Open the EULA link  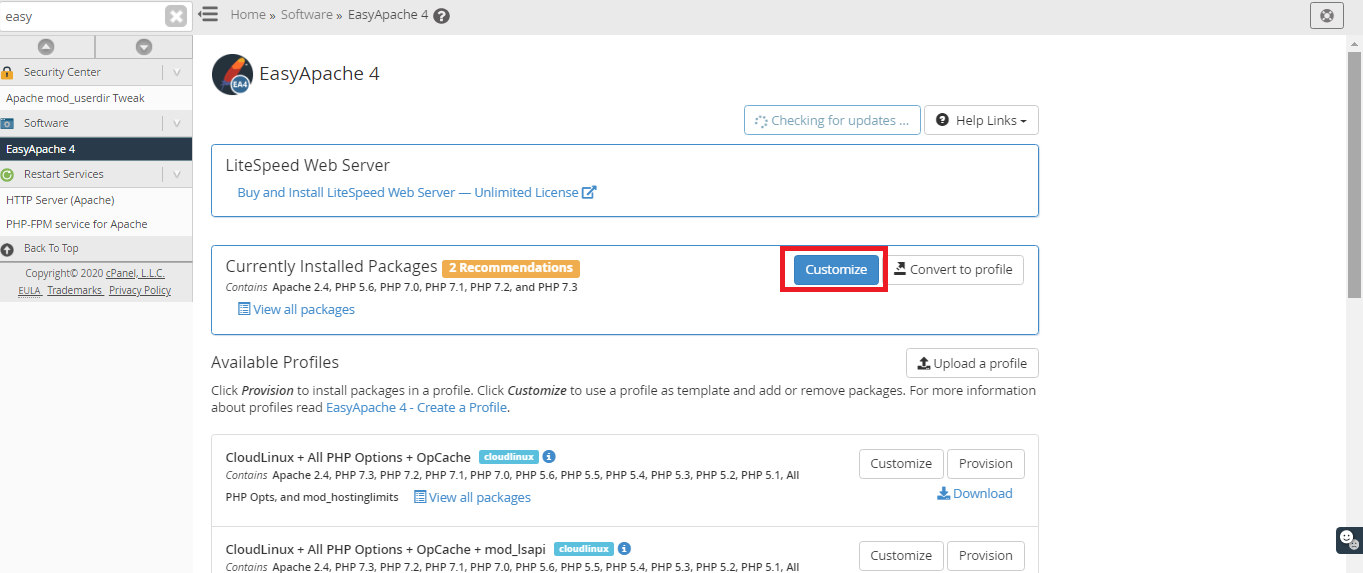(x=29, y=290)
